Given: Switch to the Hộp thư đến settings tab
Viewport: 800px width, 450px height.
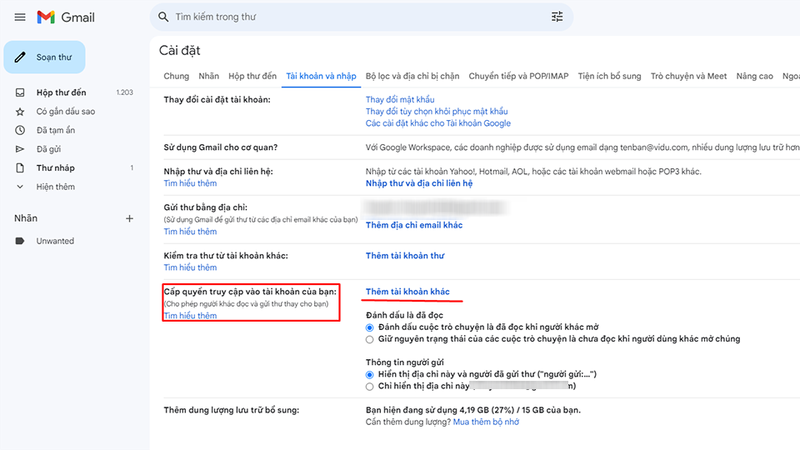Looking at the screenshot, I should pos(253,76).
